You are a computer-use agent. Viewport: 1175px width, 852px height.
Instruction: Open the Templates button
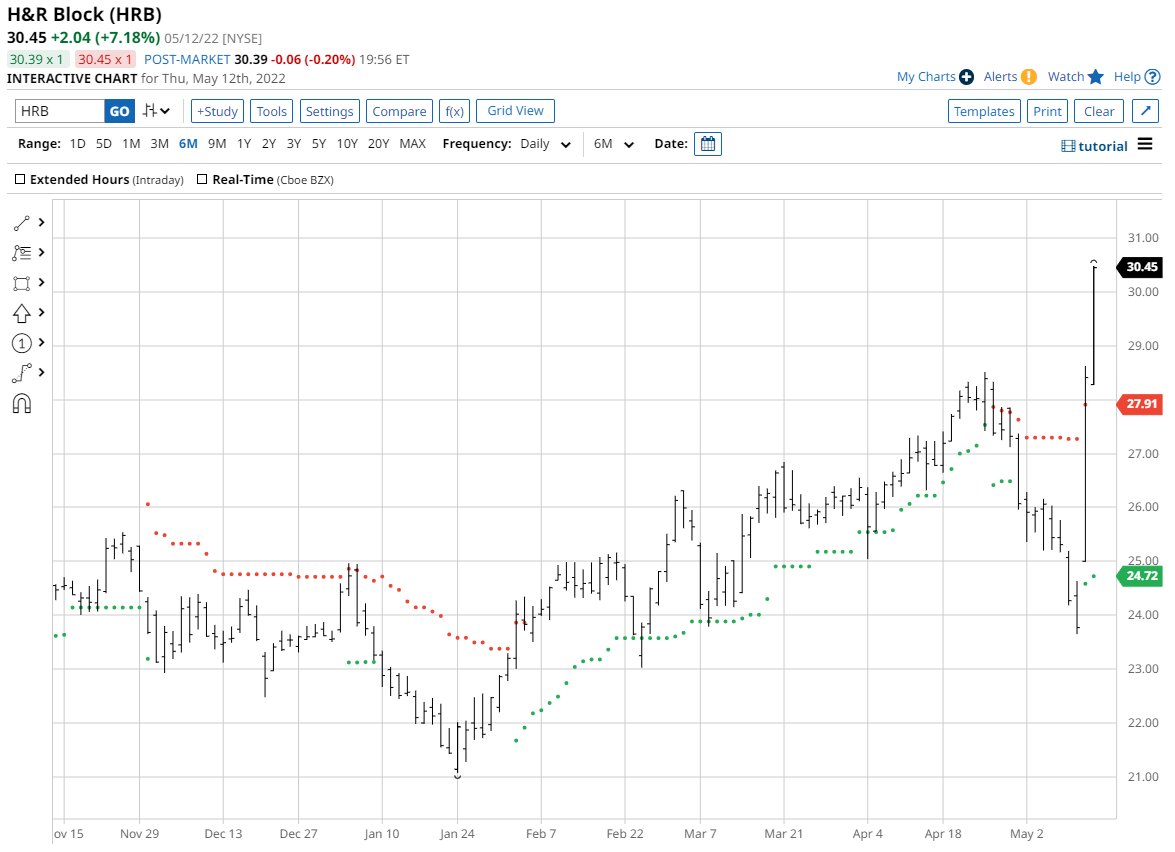click(x=984, y=111)
